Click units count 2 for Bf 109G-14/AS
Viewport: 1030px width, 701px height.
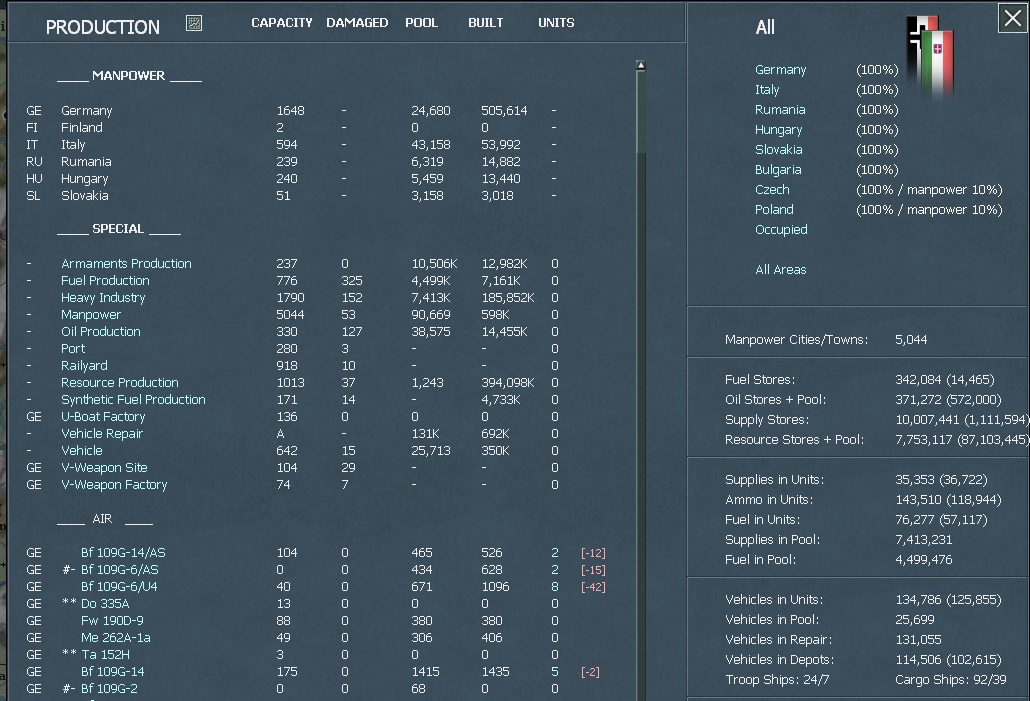click(x=555, y=553)
